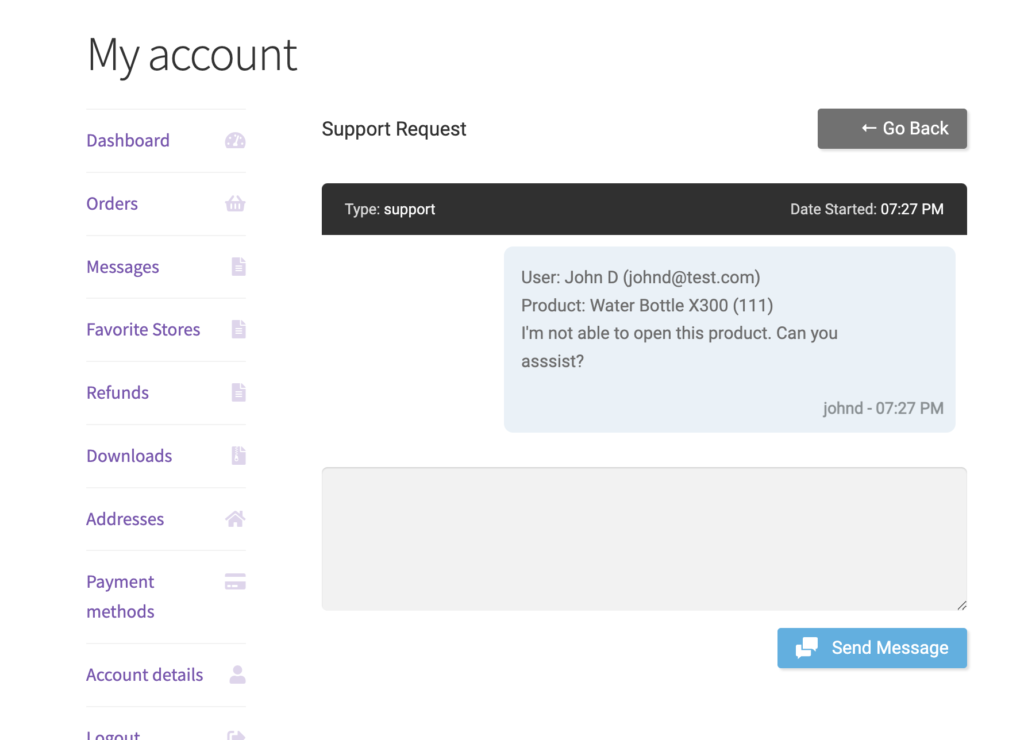The width and height of the screenshot is (1024, 740).
Task: Click 'Date Started: 07:27 PM' text
Action: click(x=867, y=209)
